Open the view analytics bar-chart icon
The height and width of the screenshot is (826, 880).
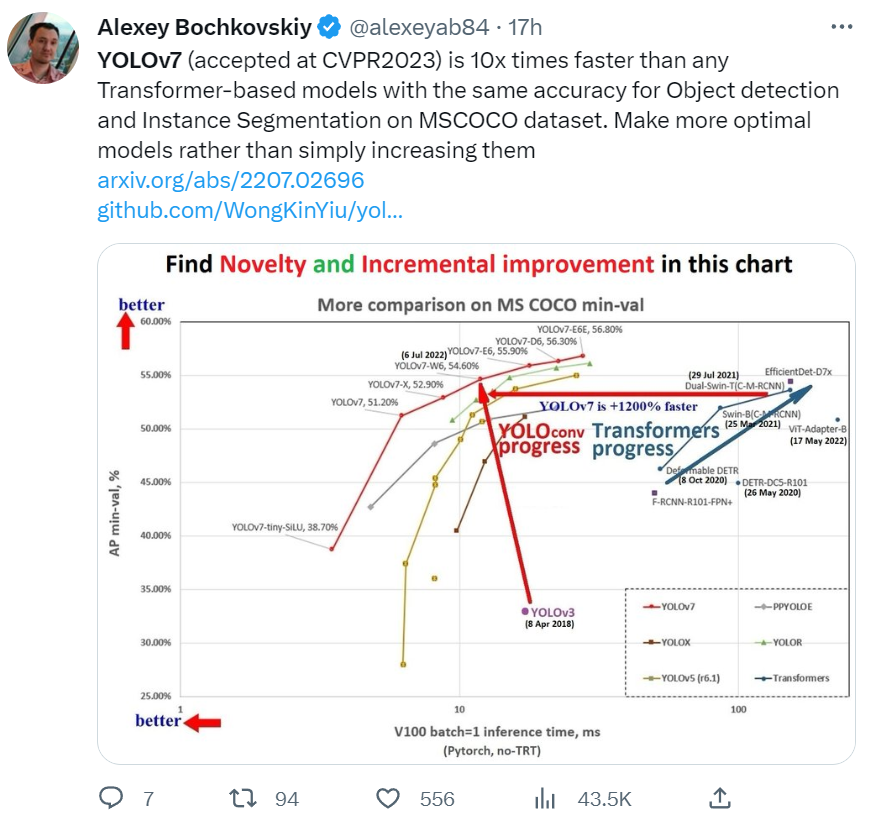pyautogui.click(x=544, y=798)
